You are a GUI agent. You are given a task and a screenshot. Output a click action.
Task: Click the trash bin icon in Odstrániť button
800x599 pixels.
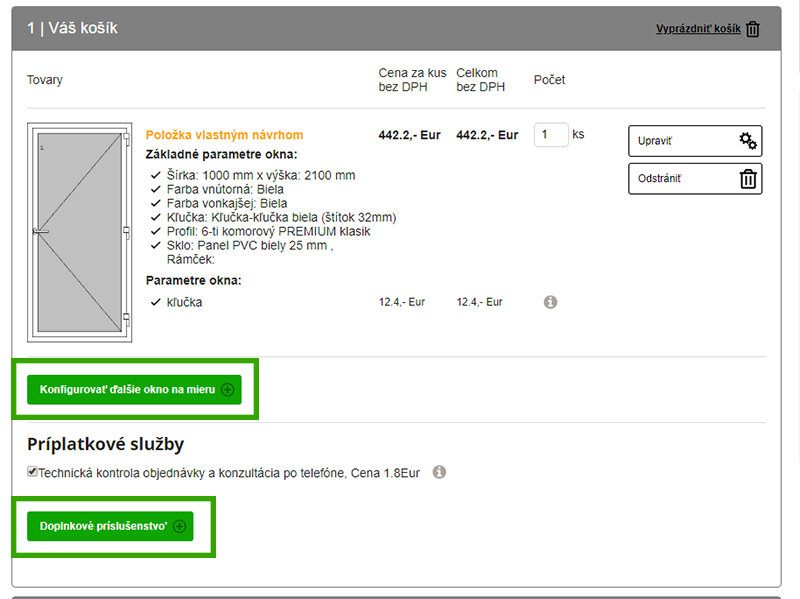pyautogui.click(x=747, y=179)
